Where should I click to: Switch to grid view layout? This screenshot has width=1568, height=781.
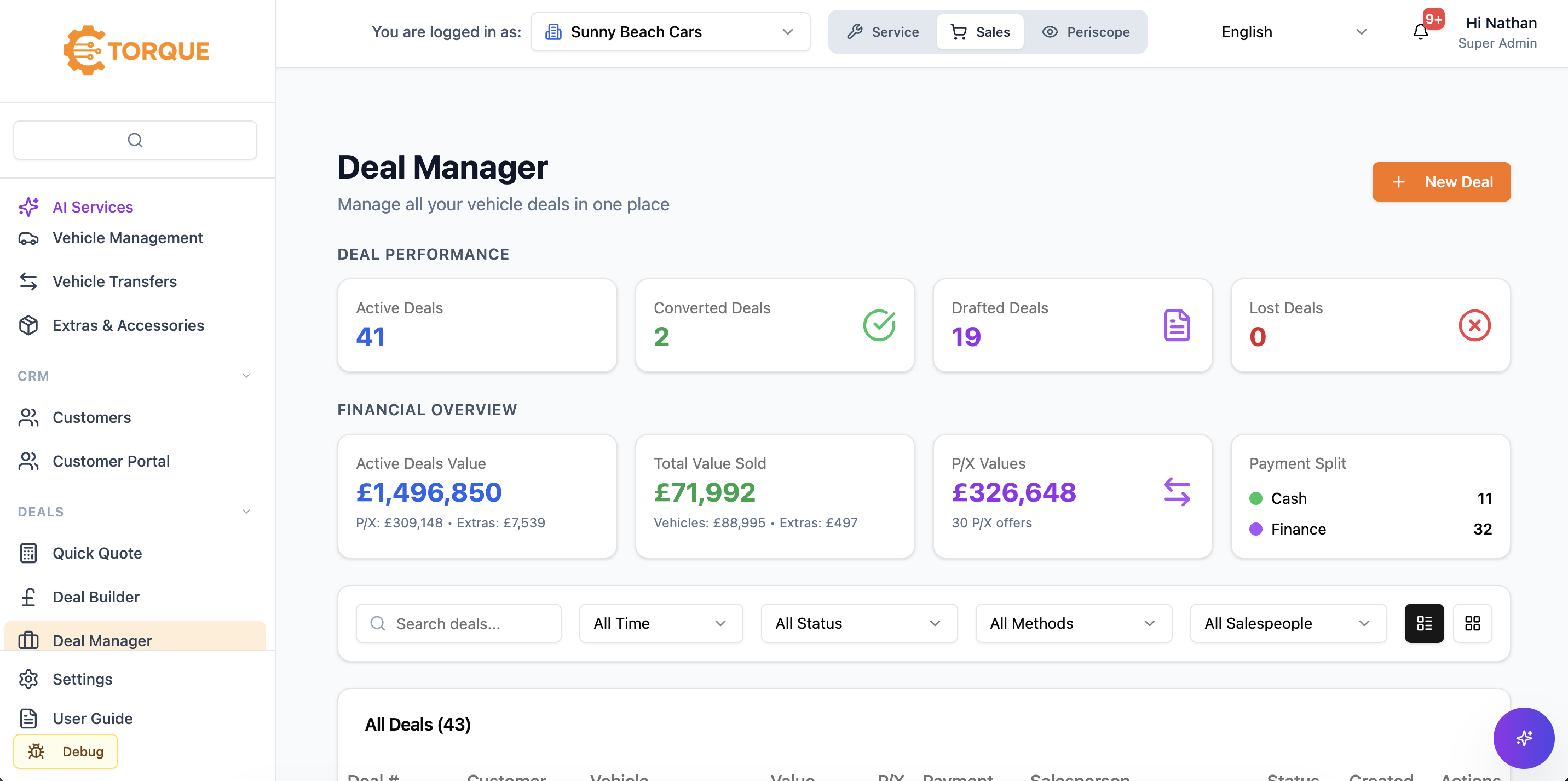pyautogui.click(x=1472, y=623)
